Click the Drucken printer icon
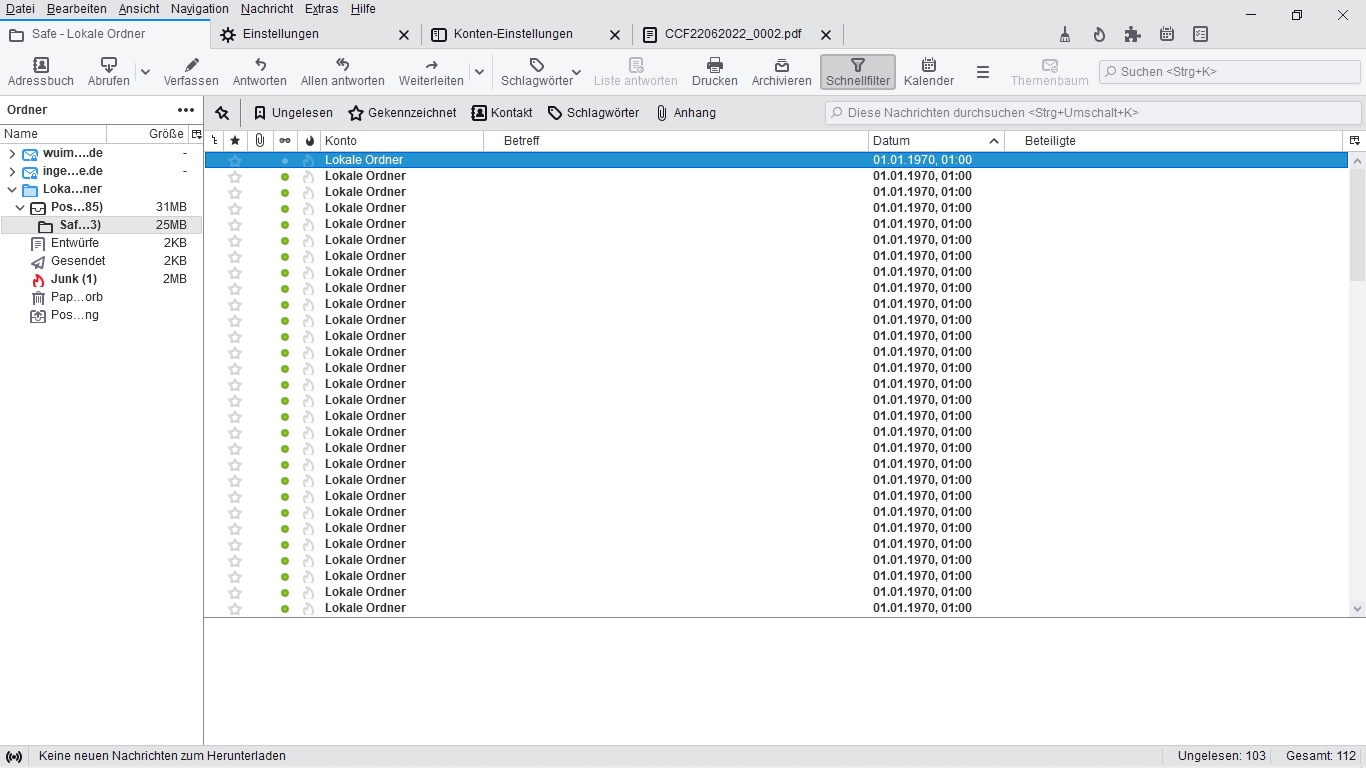1366x768 pixels. [714, 65]
